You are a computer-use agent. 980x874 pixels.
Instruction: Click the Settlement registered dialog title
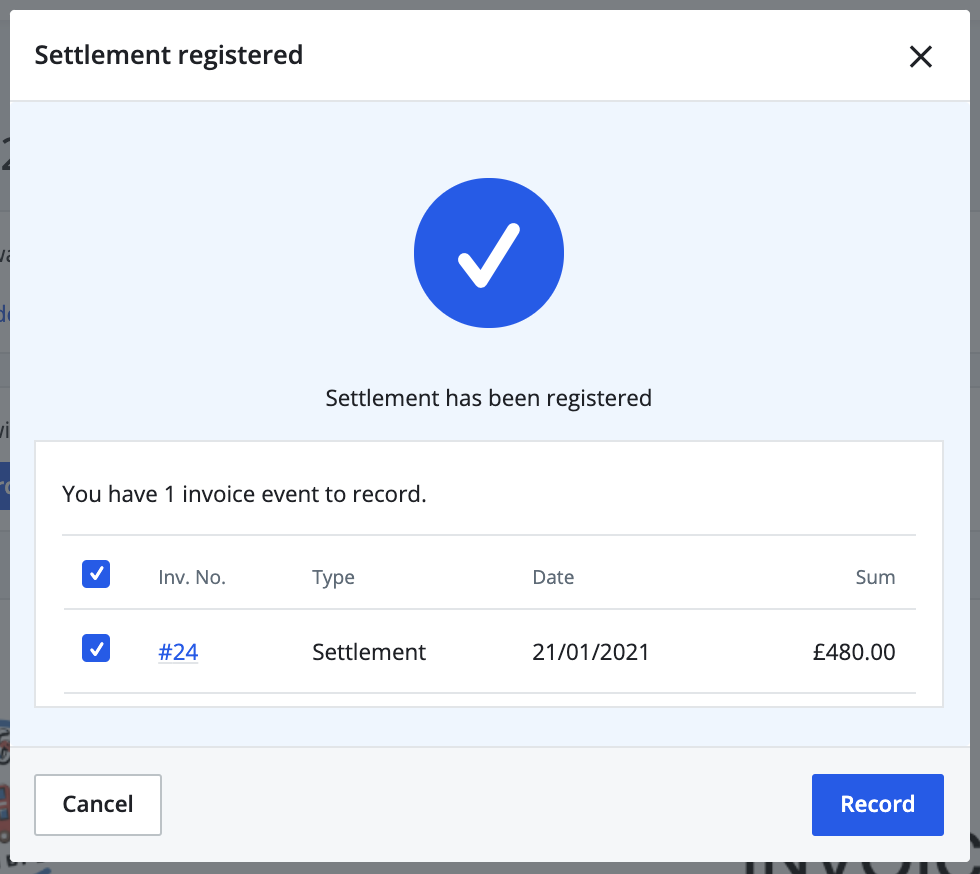[169, 55]
